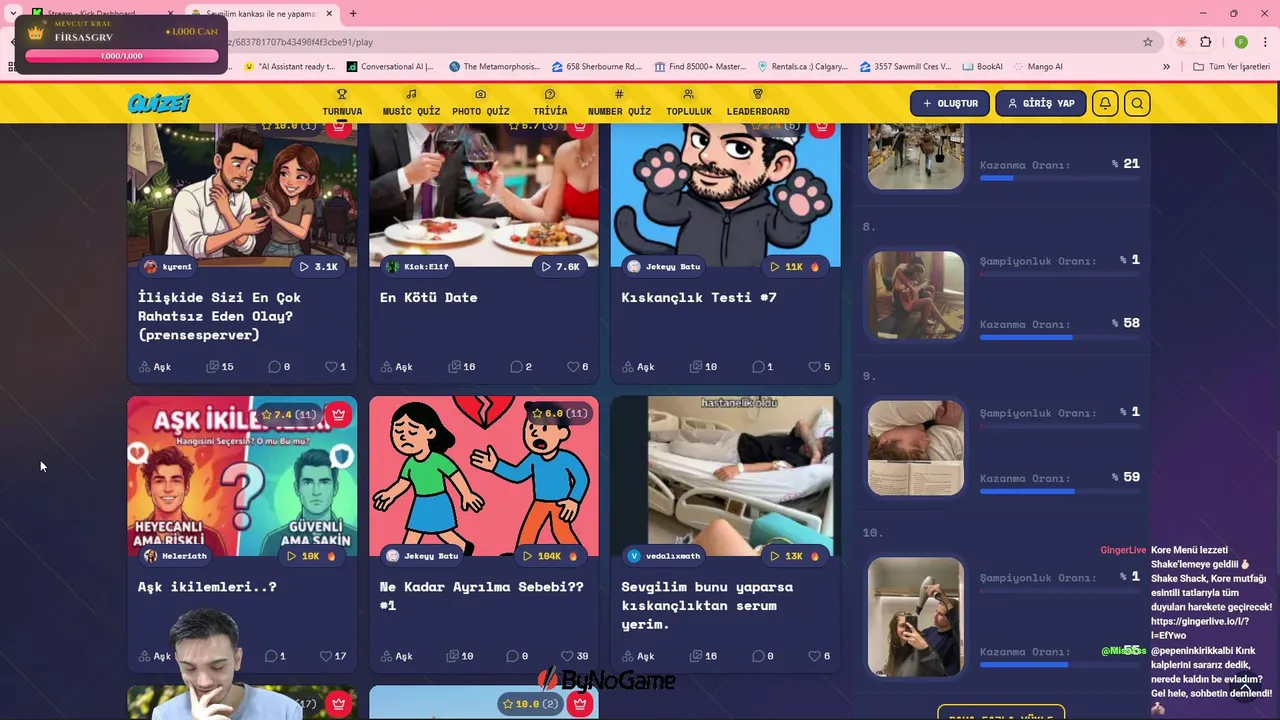Viewport: 1280px width, 720px height.
Task: Open author Jekeyy Batu on Kıskançlık Testi card
Action: [x=663, y=266]
